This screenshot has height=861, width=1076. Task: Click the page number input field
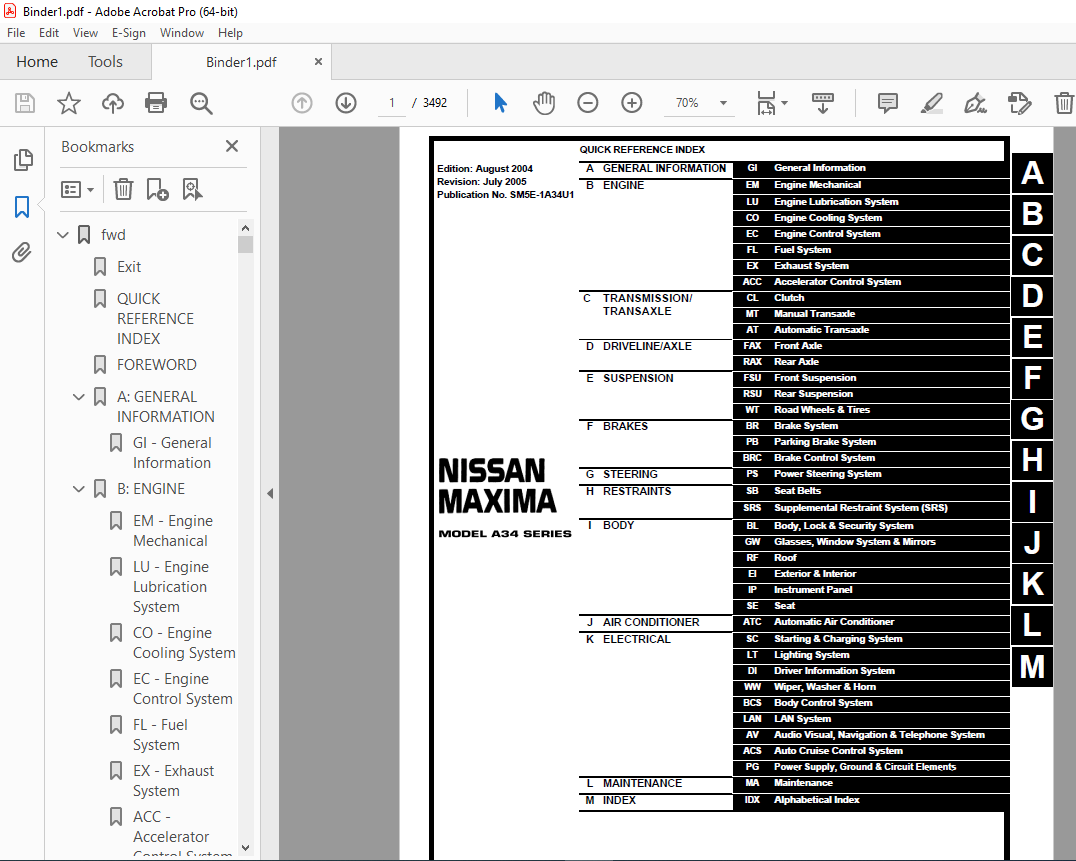click(392, 103)
